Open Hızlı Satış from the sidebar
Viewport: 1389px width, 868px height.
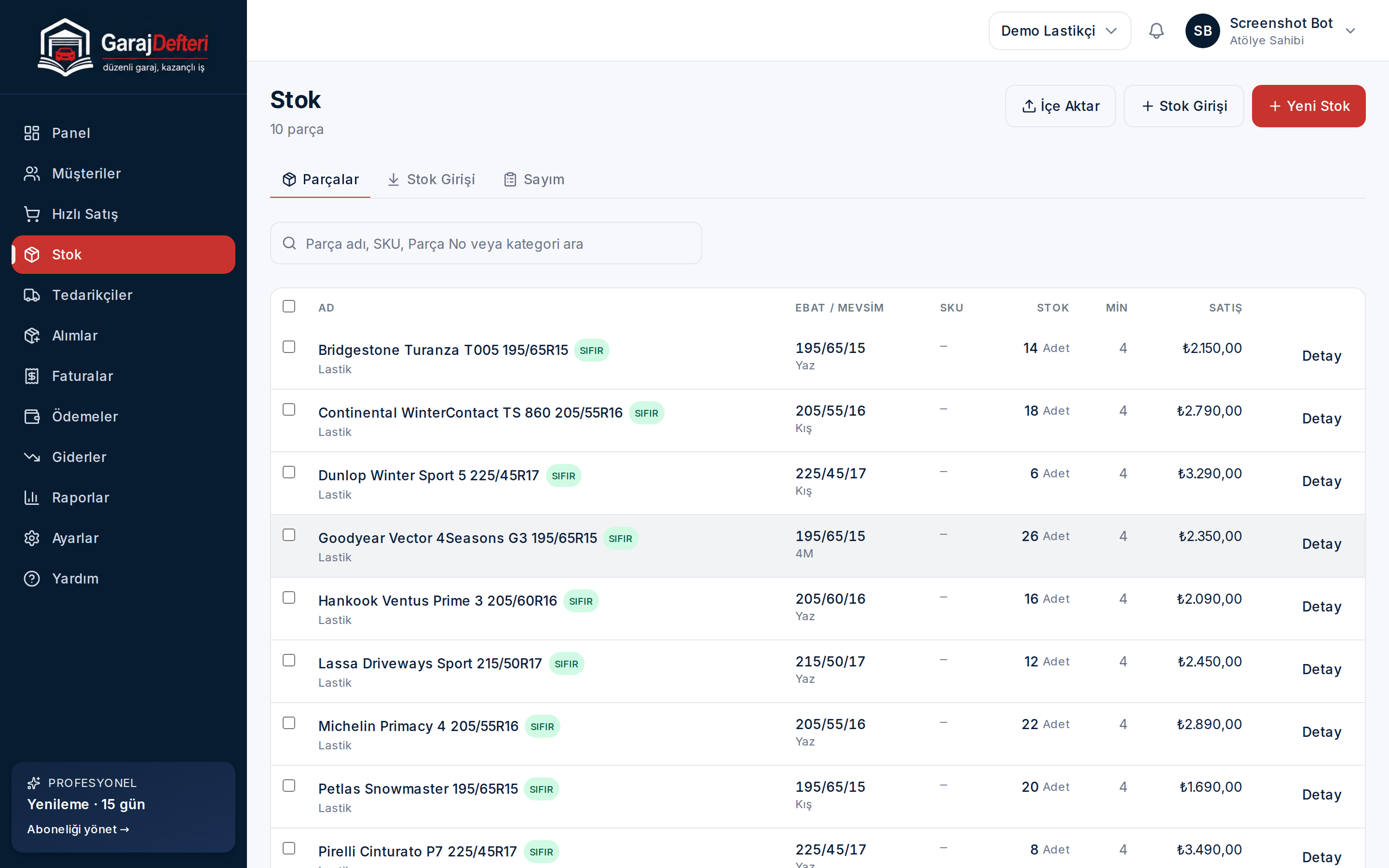click(x=123, y=214)
